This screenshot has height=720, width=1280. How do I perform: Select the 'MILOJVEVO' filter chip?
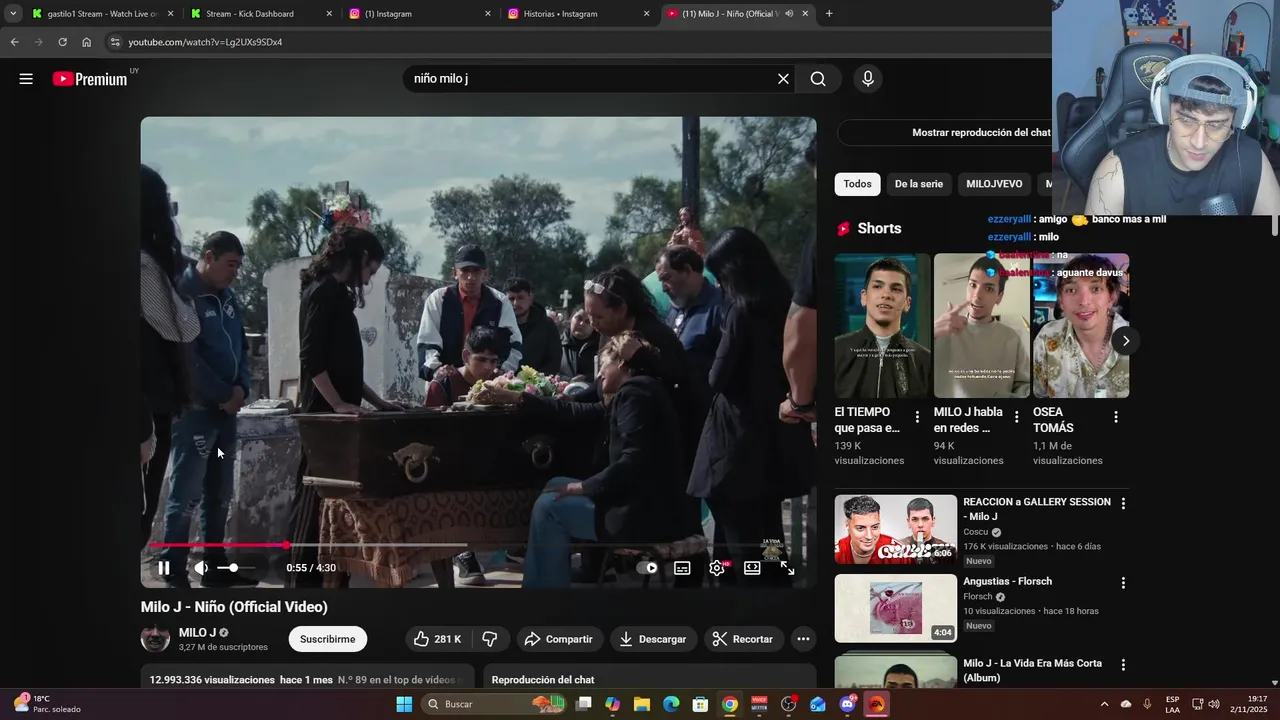coord(994,184)
